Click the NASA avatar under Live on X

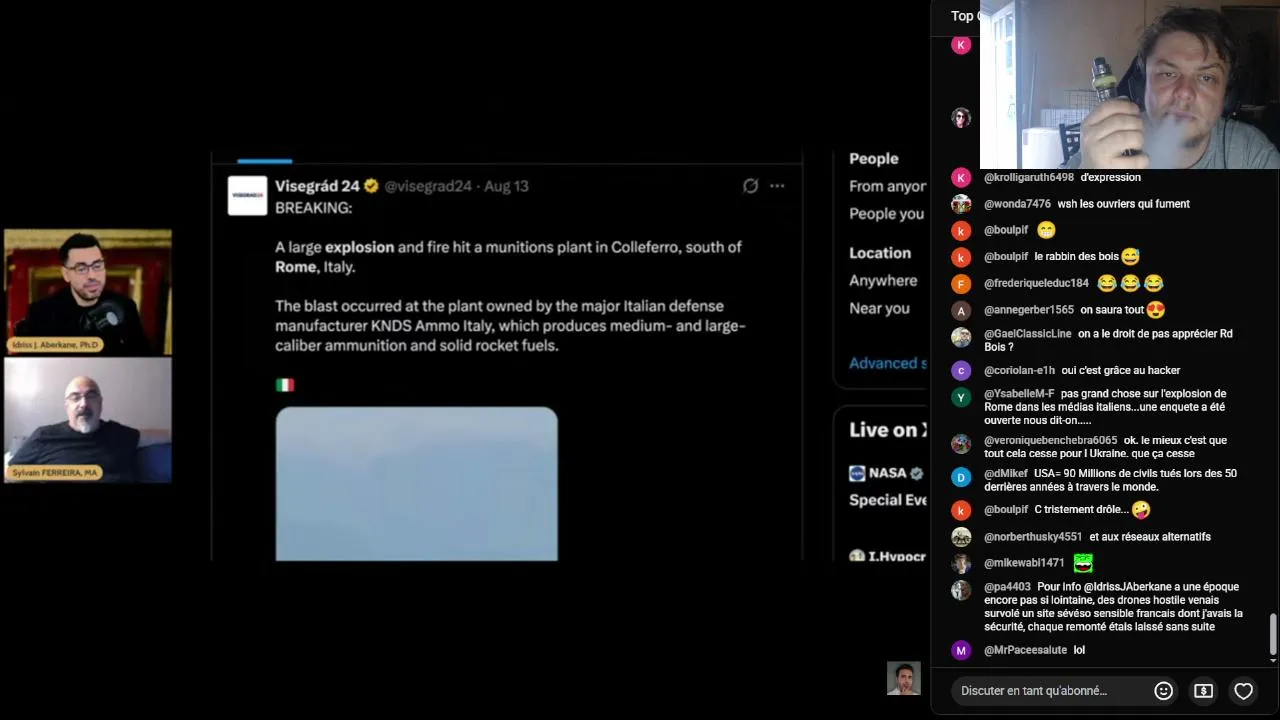click(x=857, y=473)
